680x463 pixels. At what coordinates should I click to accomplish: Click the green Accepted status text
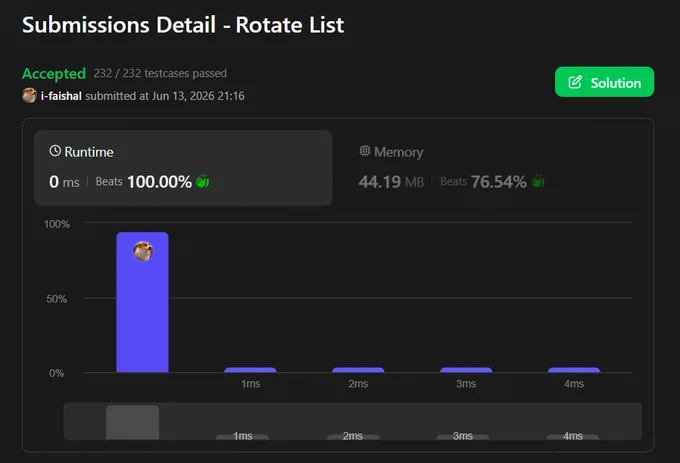click(54, 74)
